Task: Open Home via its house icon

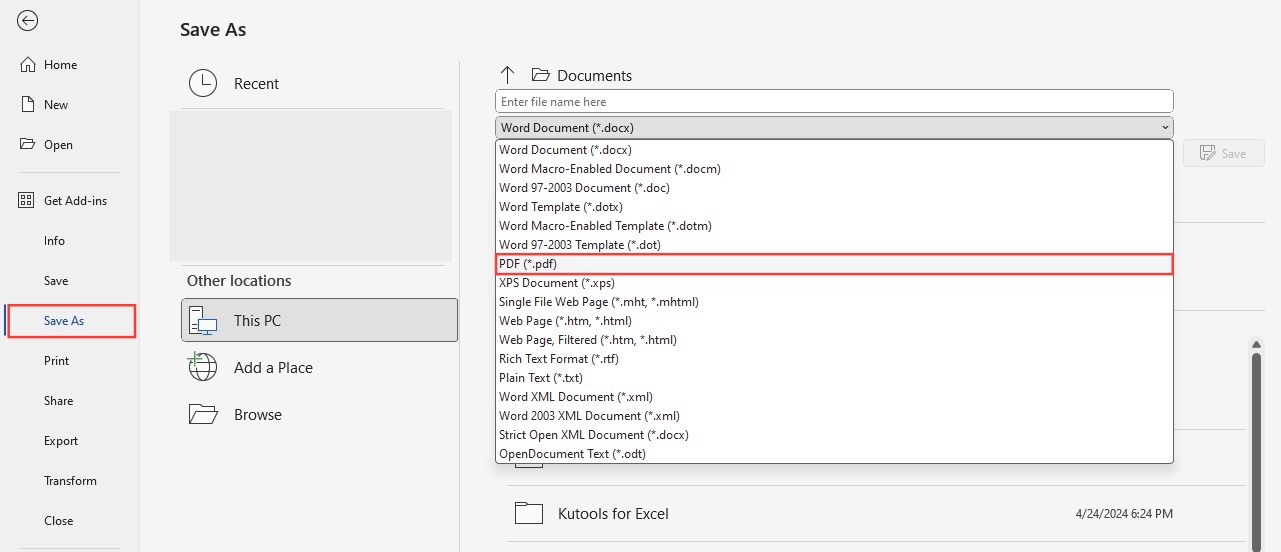Action: [x=28, y=65]
